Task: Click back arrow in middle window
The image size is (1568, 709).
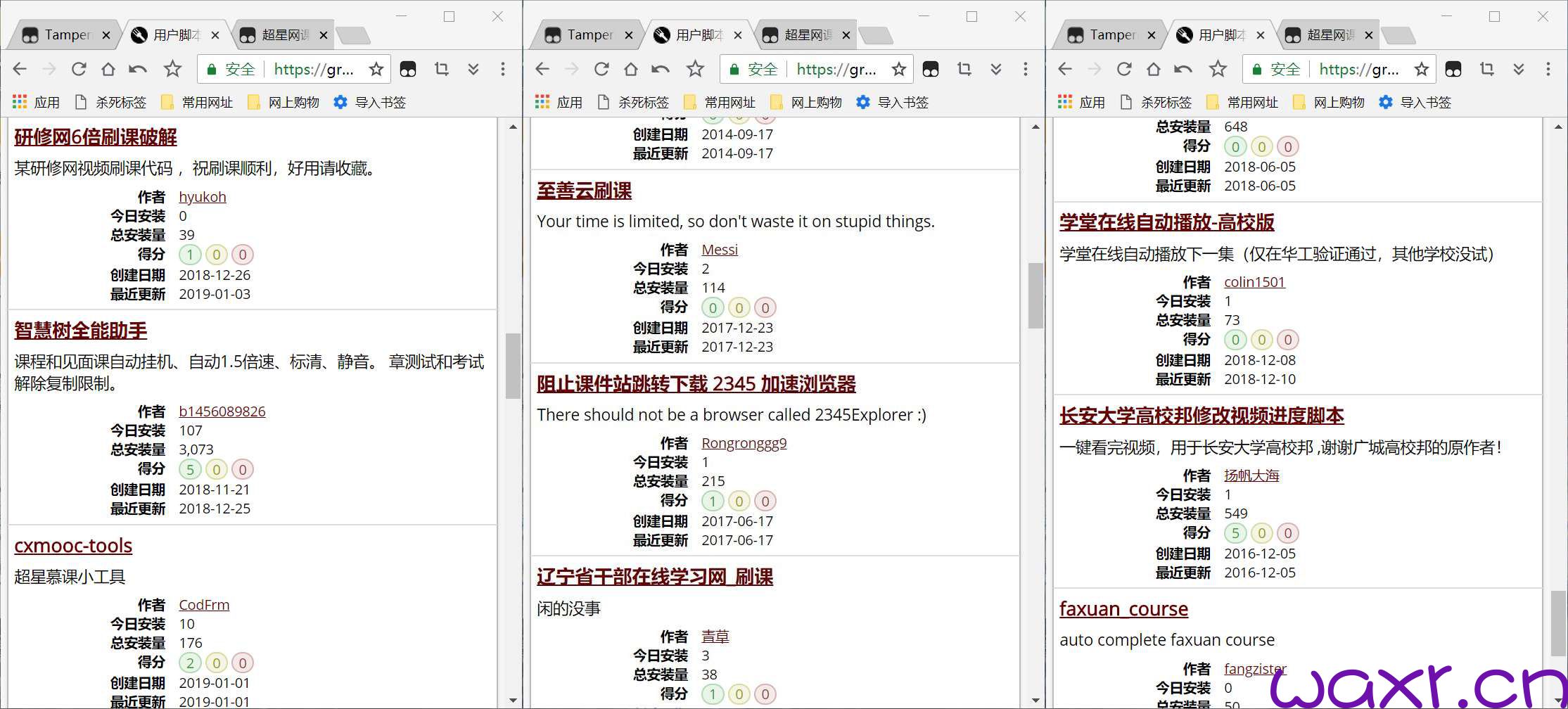Action: tap(542, 69)
